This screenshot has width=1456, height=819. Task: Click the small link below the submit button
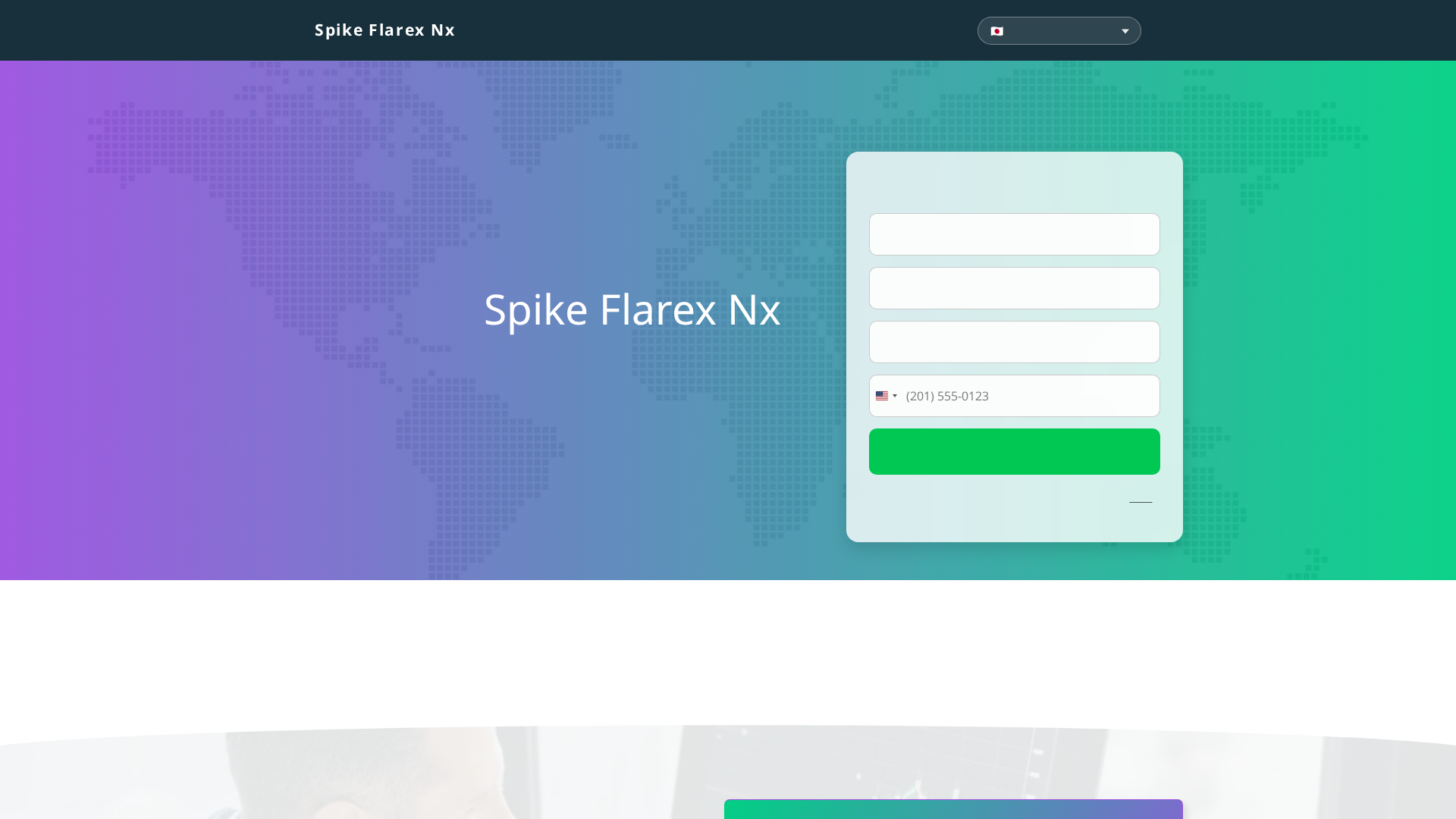[1141, 501]
